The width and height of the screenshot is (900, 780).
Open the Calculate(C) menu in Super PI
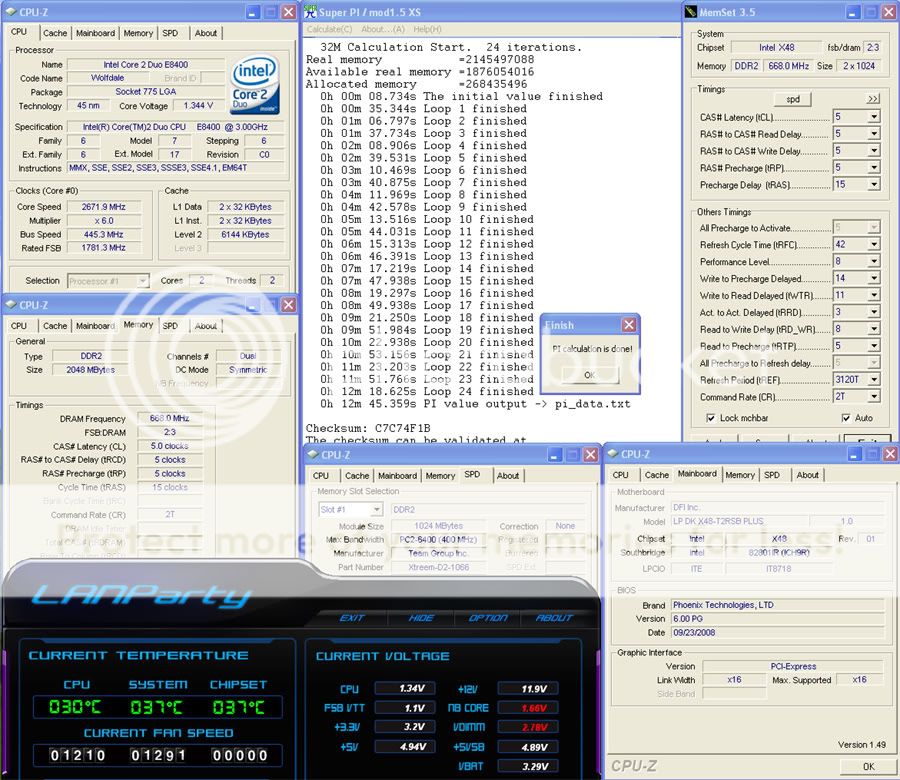coord(329,29)
